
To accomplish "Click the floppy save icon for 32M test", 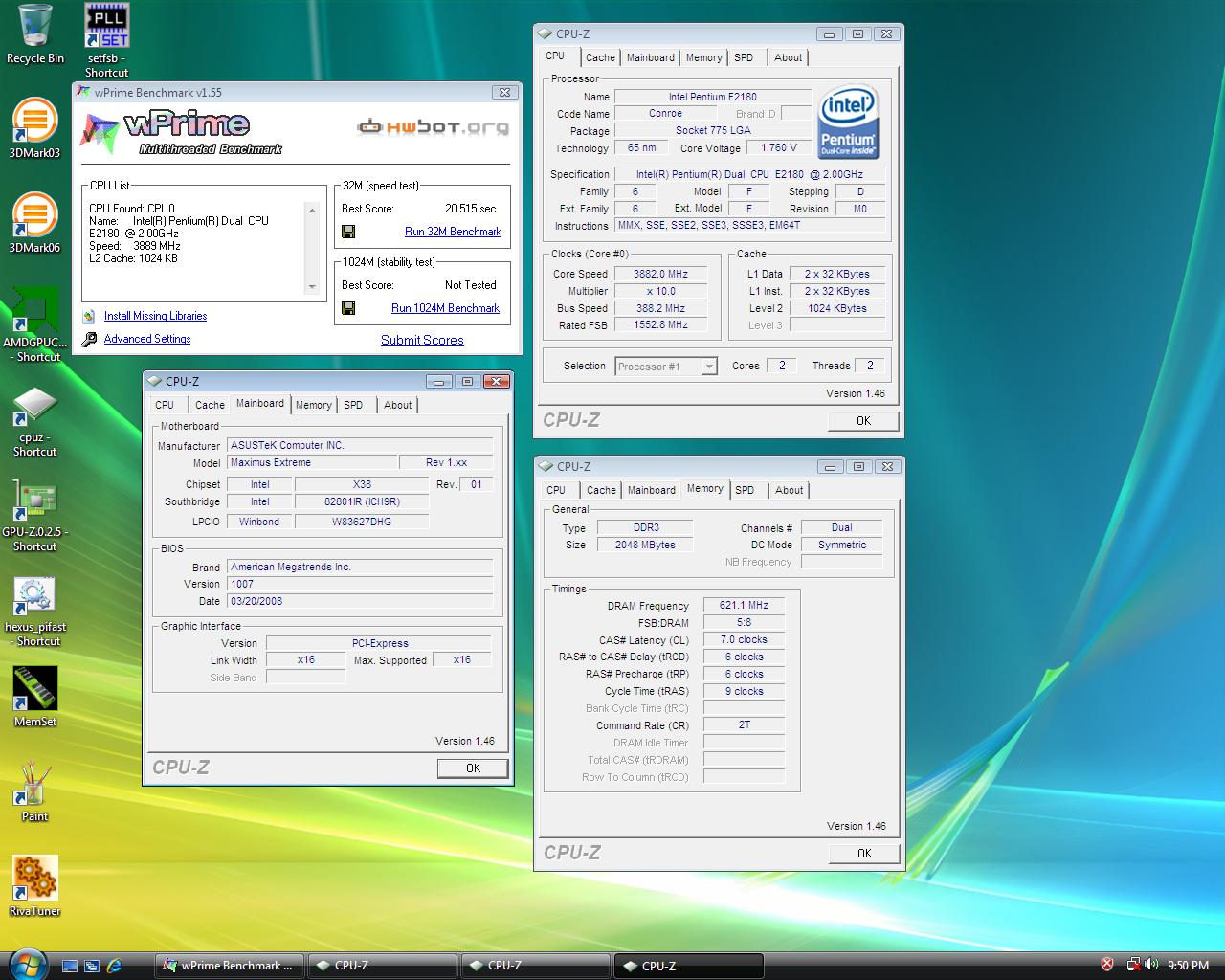I will click(x=348, y=232).
